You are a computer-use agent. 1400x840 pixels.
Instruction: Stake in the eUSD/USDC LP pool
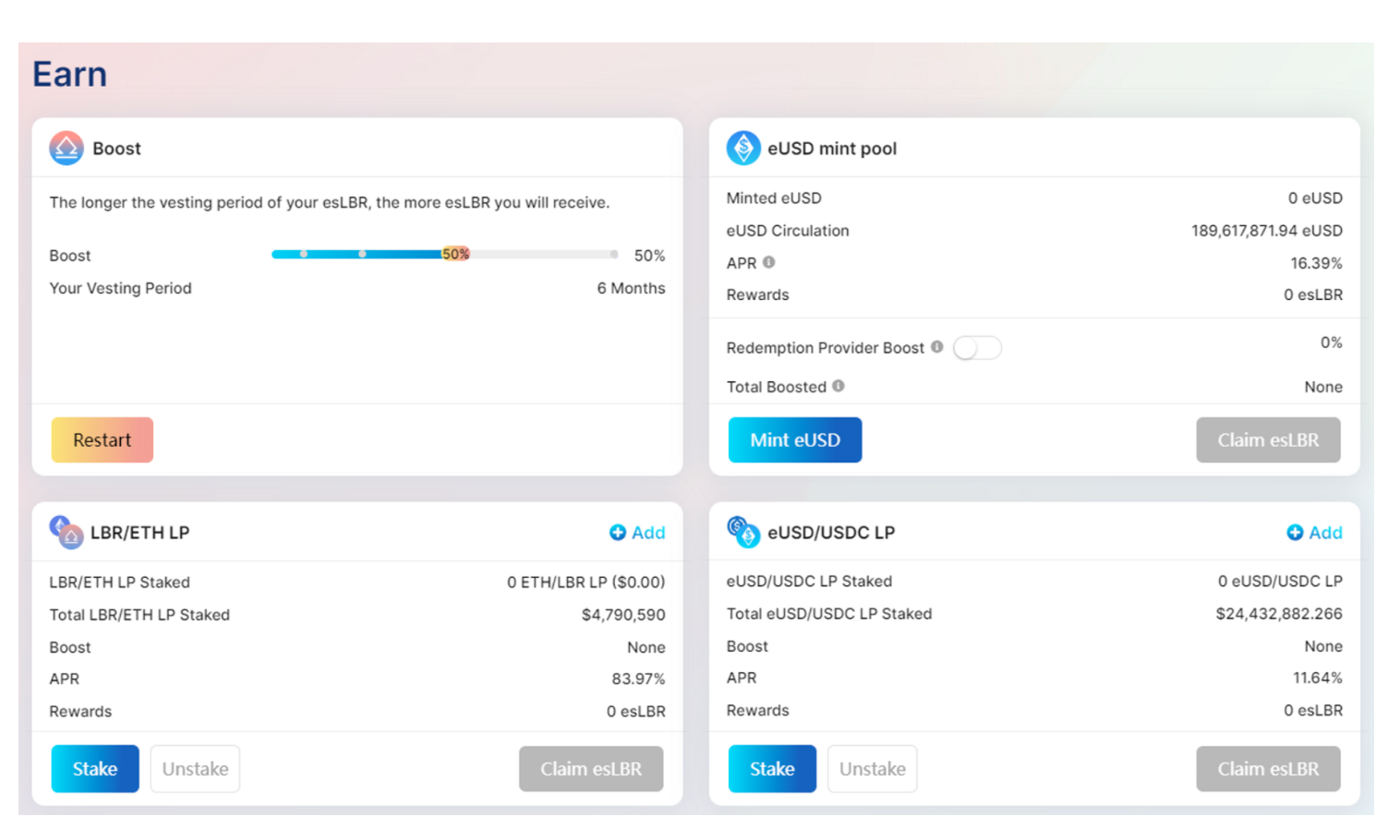coord(772,769)
